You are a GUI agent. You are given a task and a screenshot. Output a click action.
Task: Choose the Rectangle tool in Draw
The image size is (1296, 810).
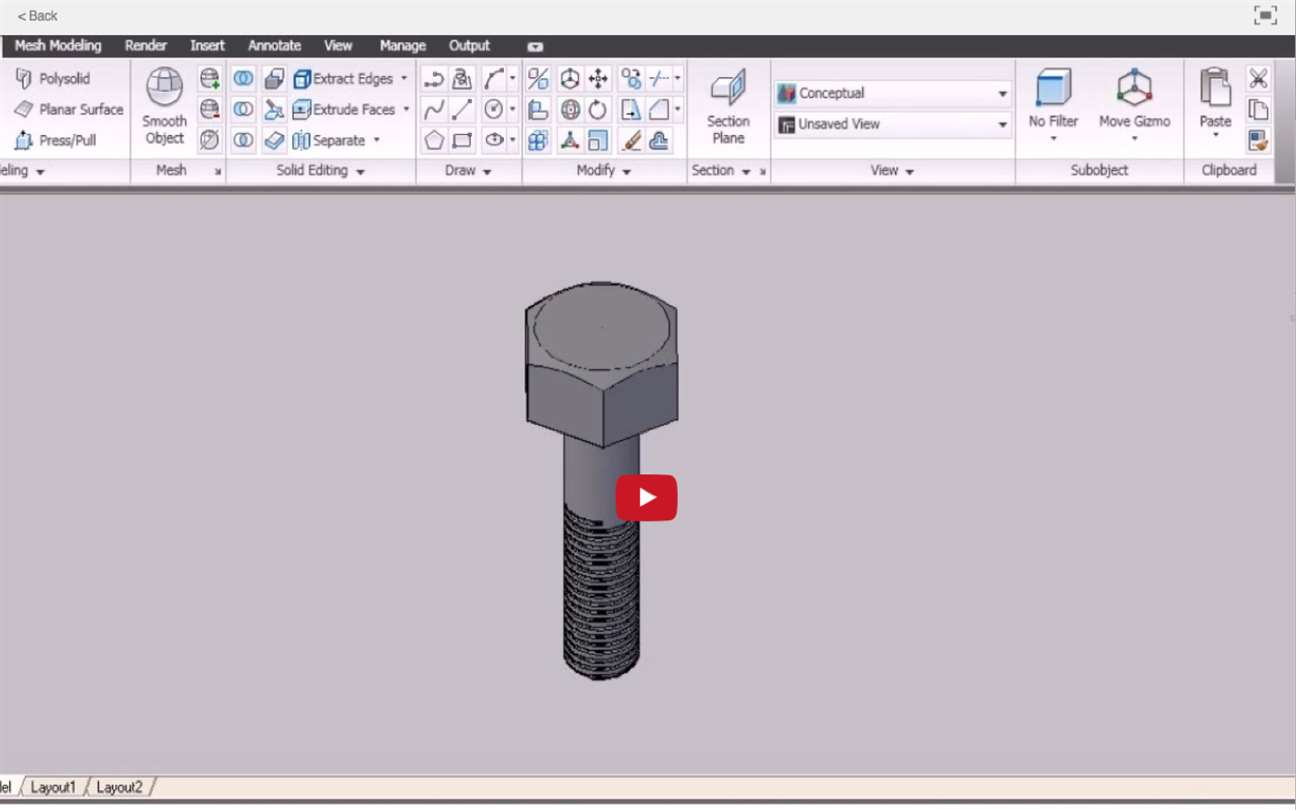pos(462,140)
